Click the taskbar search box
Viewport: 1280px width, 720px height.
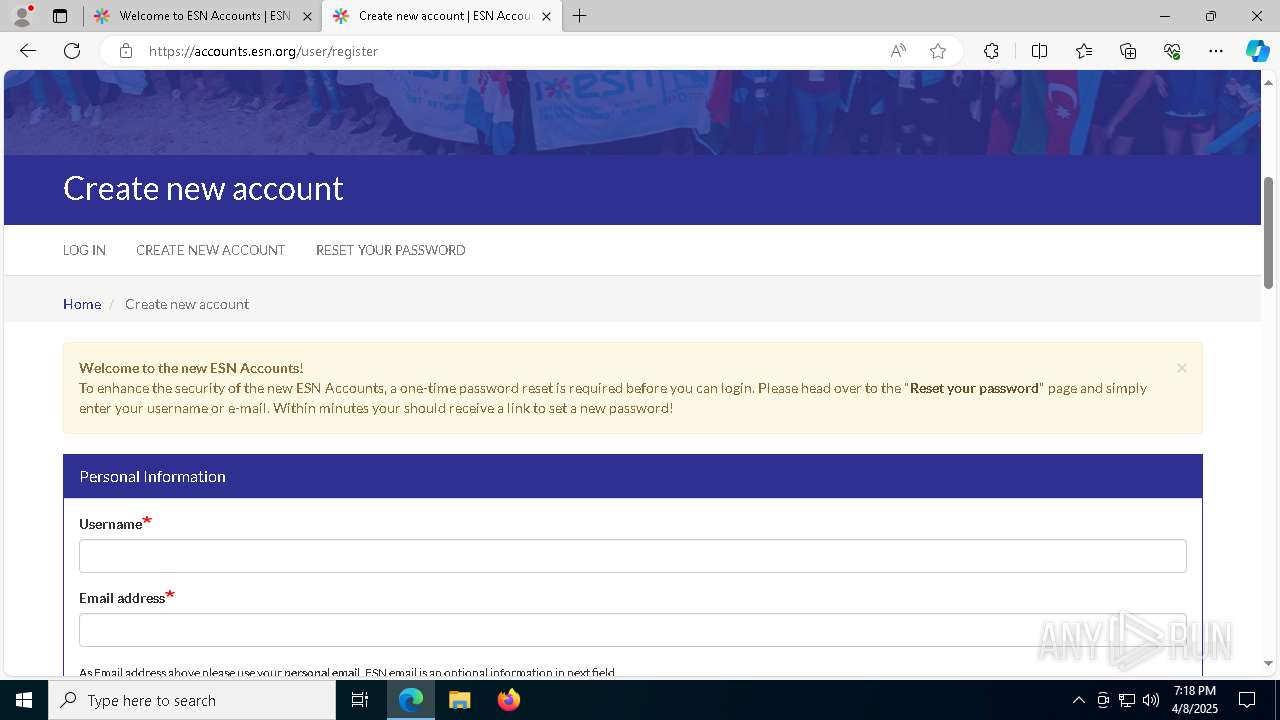tap(192, 700)
